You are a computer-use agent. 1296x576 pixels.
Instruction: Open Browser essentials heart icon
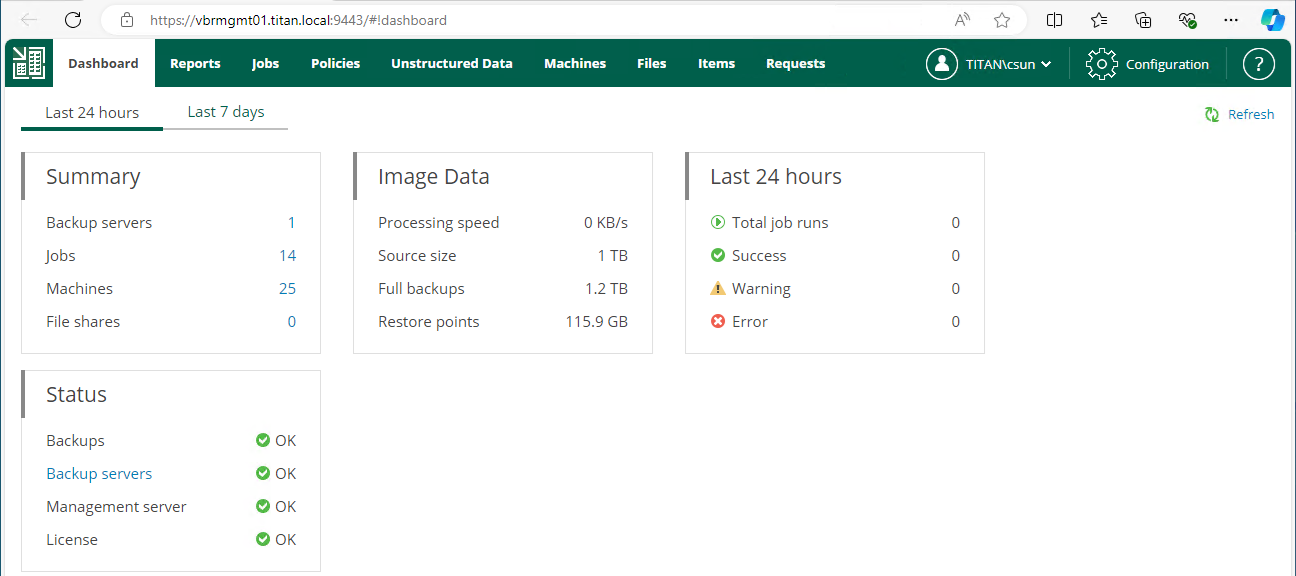(1187, 20)
